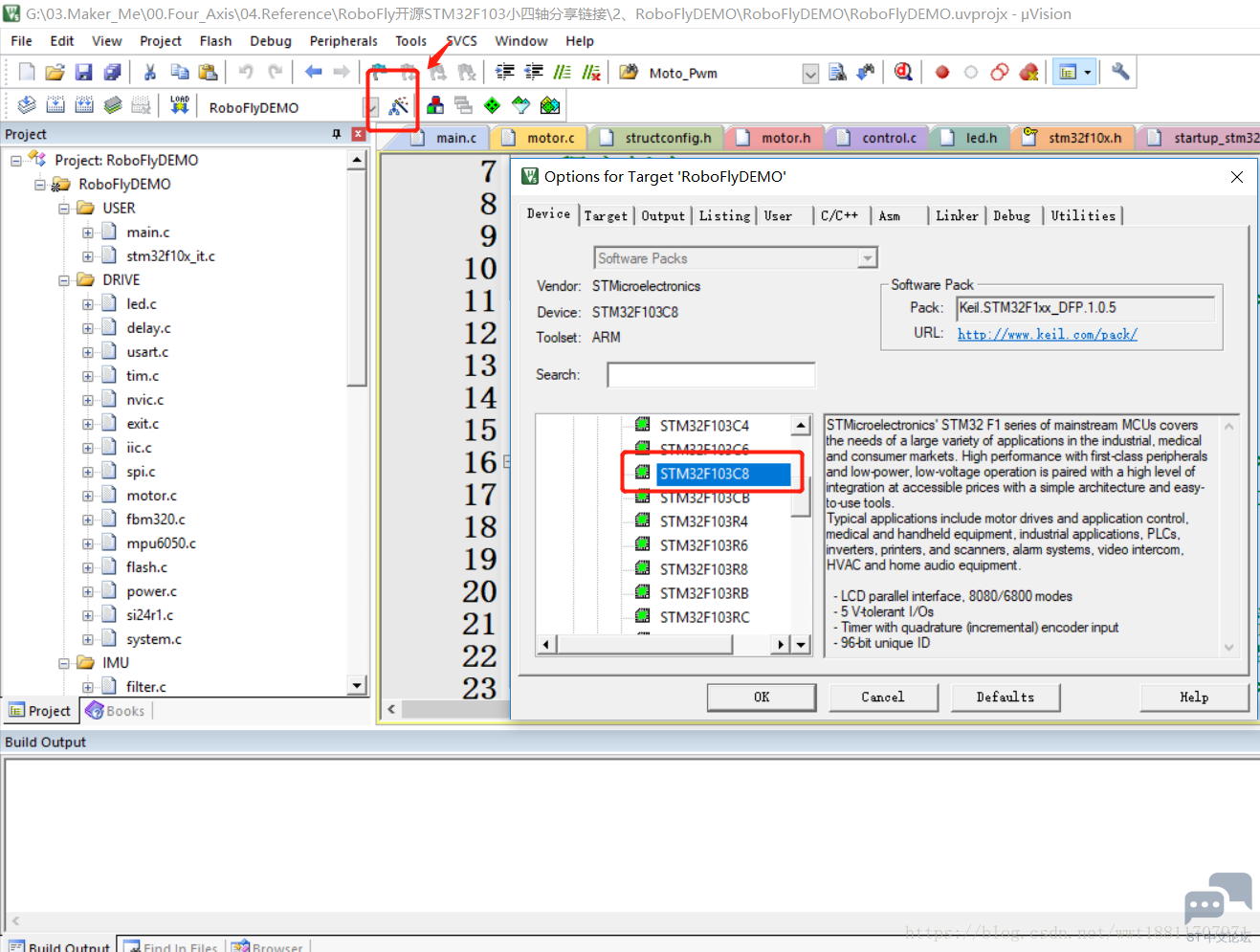Click the device list's up arrow
The height and width of the screenshot is (952, 1260).
tap(802, 426)
